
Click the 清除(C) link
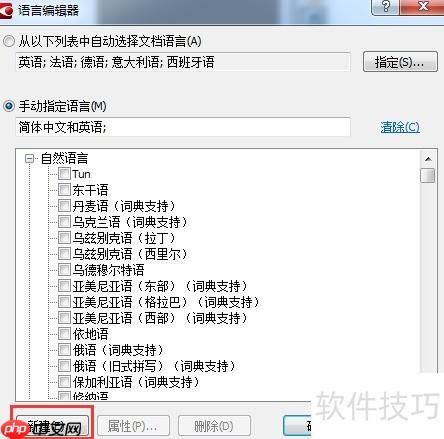pyautogui.click(x=400, y=127)
